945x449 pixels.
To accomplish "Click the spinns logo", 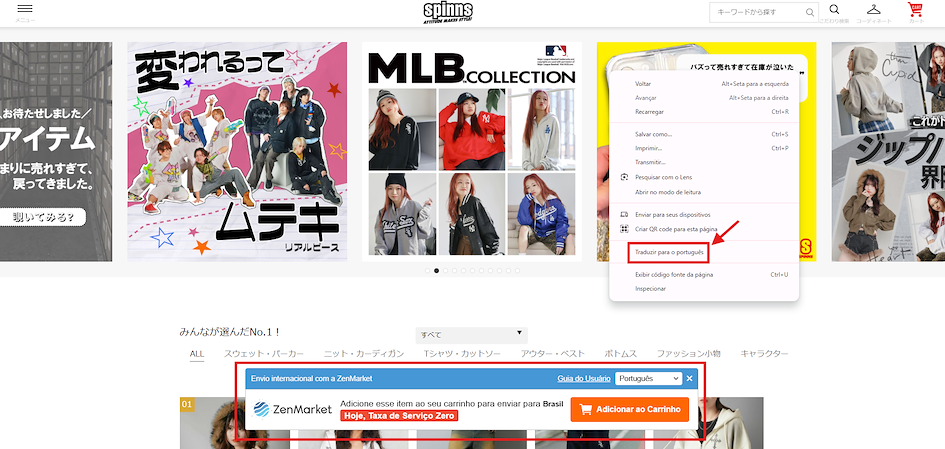I will click(448, 12).
